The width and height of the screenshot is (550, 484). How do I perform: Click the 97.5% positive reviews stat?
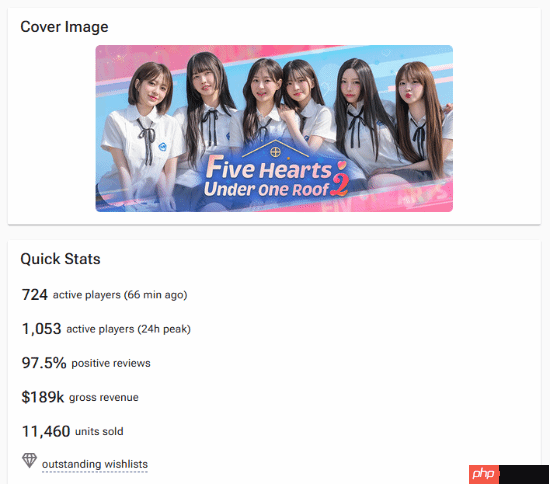[86, 363]
